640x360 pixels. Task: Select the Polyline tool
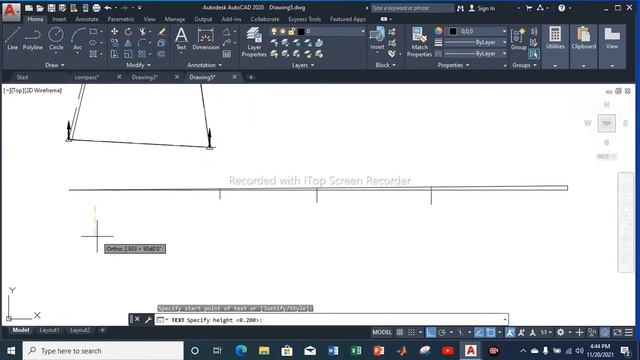click(33, 39)
